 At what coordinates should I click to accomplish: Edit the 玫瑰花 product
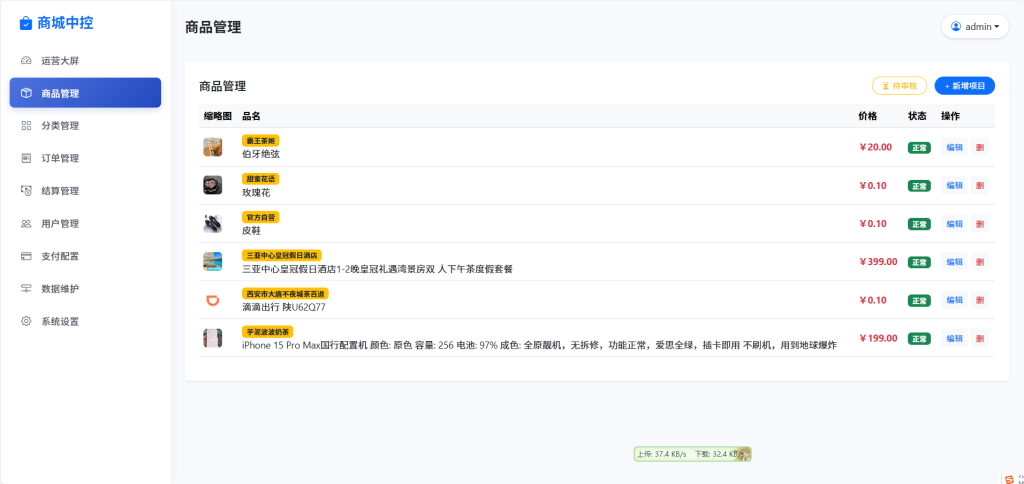[x=954, y=186]
